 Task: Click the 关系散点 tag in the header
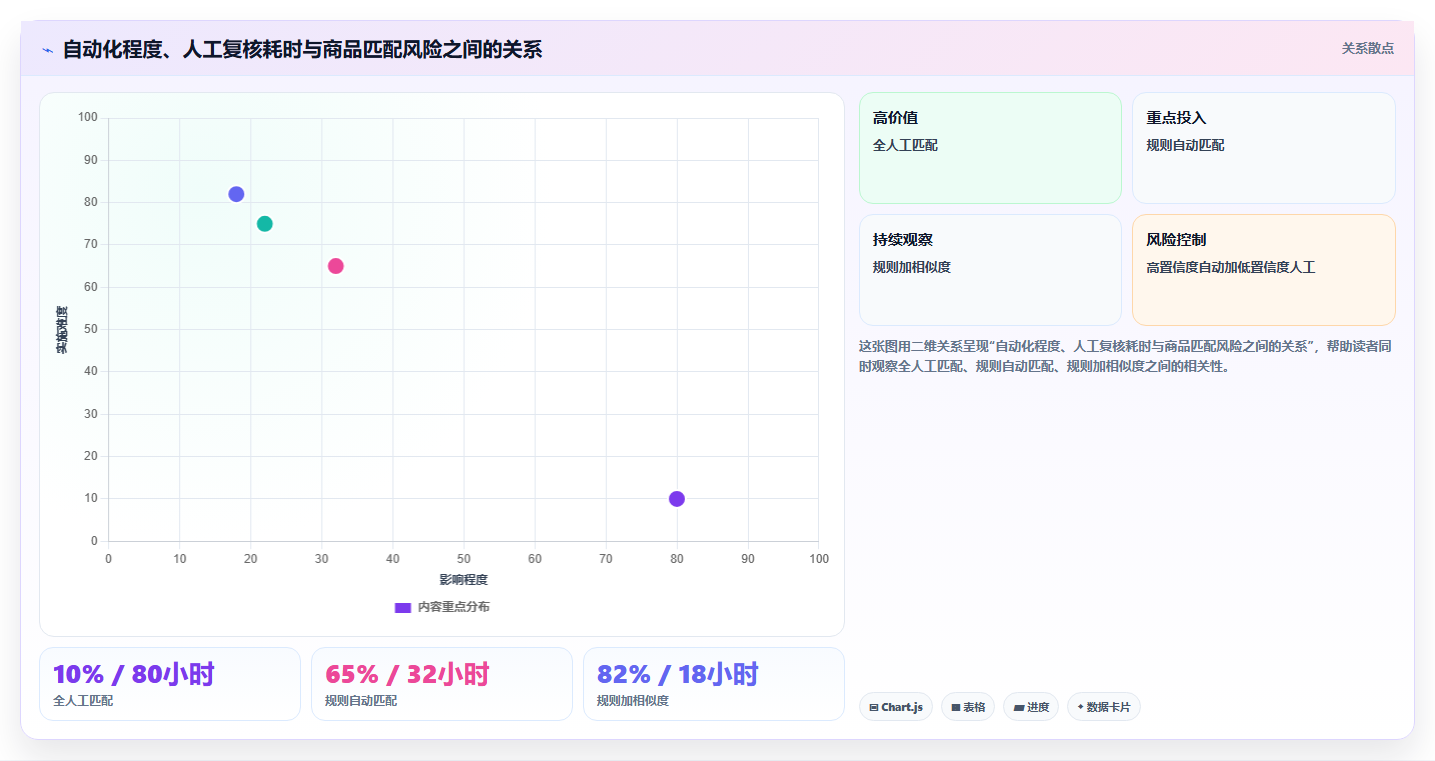1367,48
